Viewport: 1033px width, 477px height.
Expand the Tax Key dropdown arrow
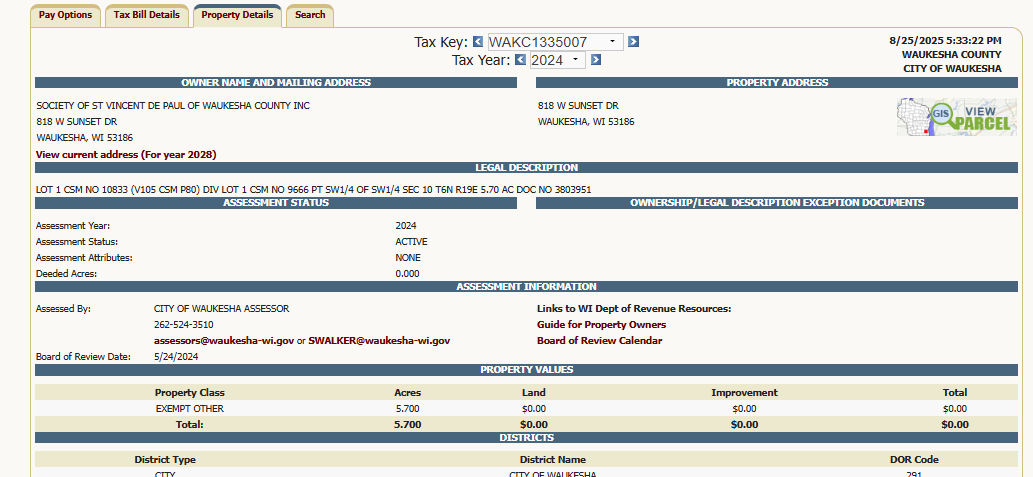pyautogui.click(x=612, y=42)
